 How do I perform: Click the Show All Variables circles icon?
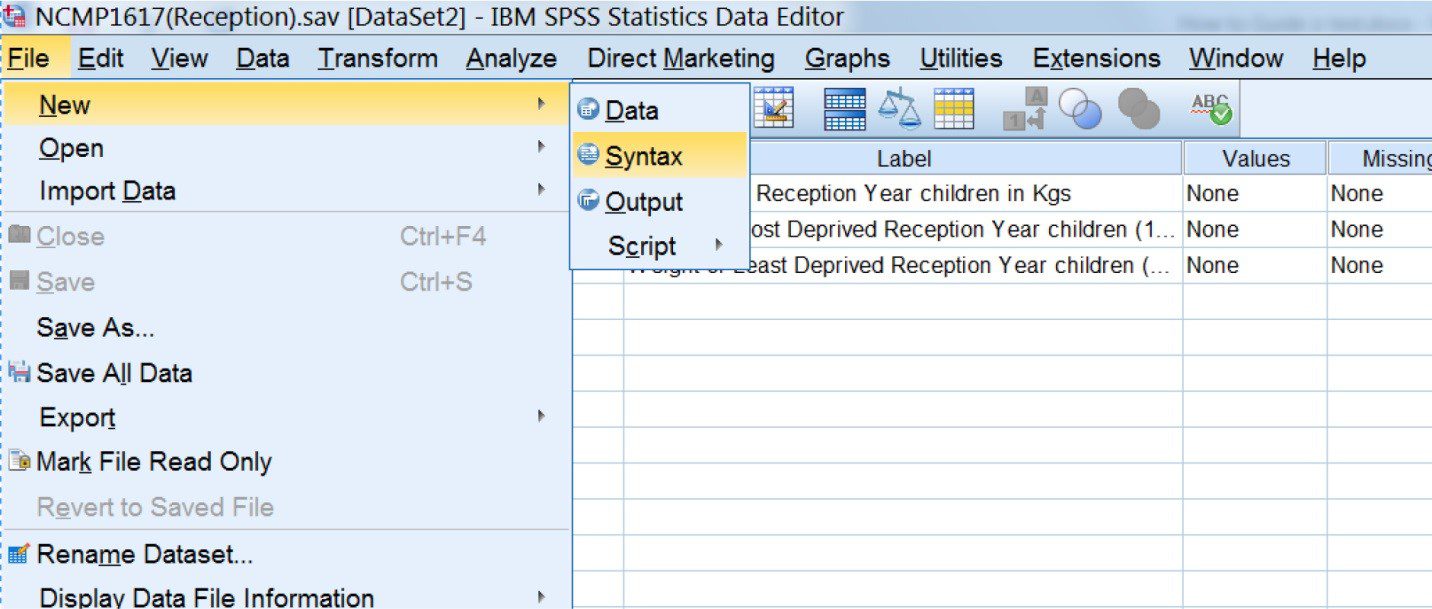click(x=1138, y=110)
